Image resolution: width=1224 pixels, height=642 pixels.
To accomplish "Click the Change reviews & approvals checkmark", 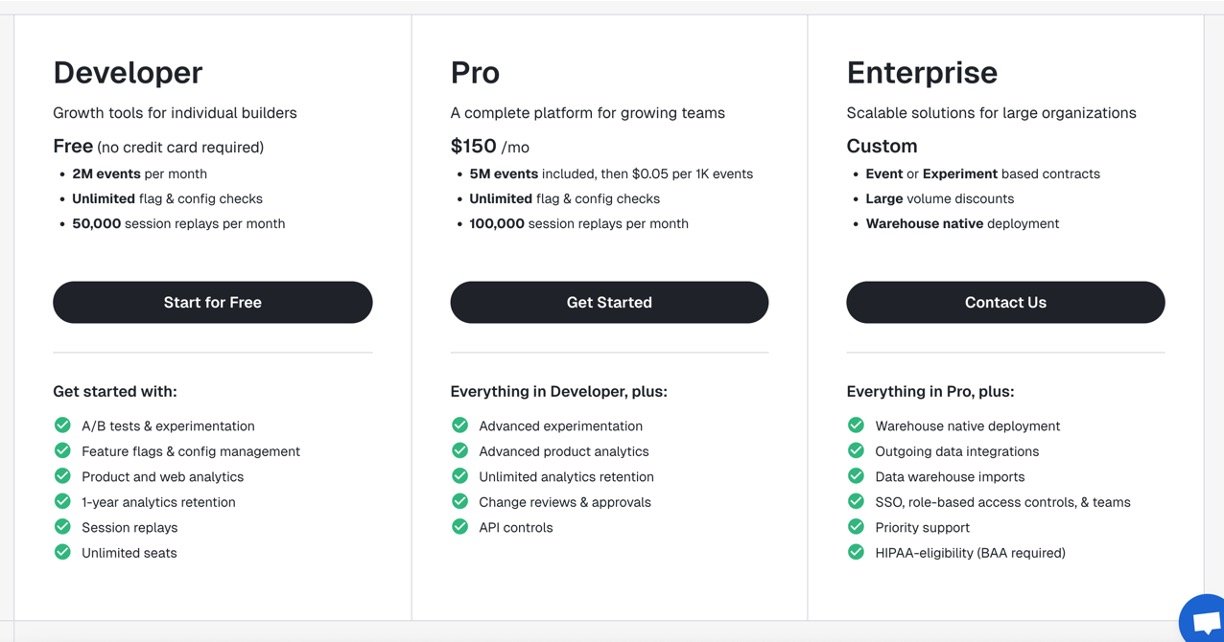I will [x=460, y=501].
